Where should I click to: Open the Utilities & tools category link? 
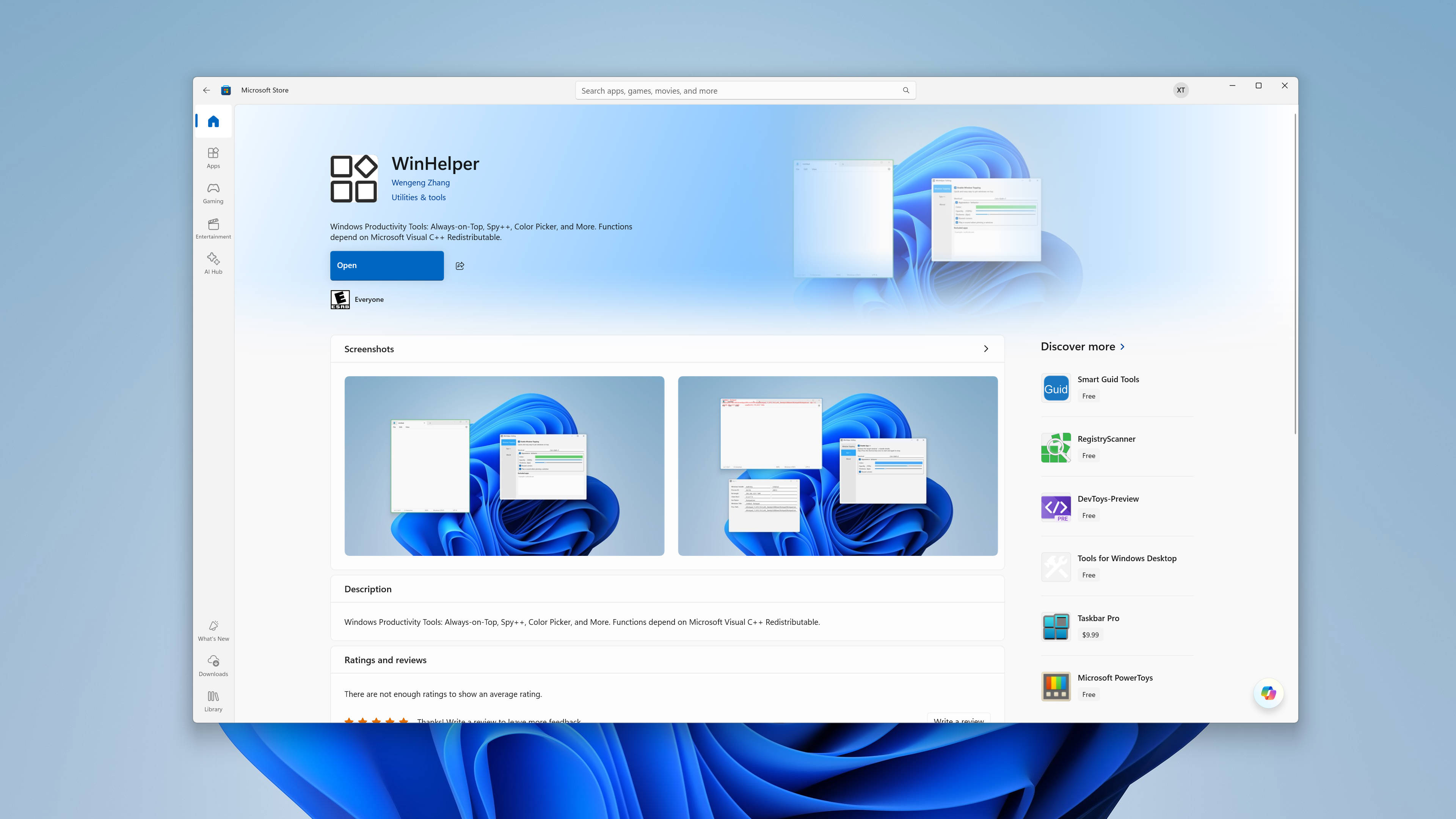(x=419, y=197)
